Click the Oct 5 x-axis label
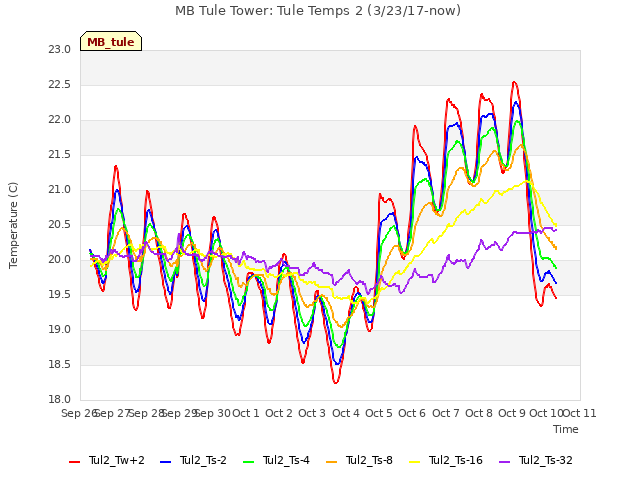 point(379,413)
